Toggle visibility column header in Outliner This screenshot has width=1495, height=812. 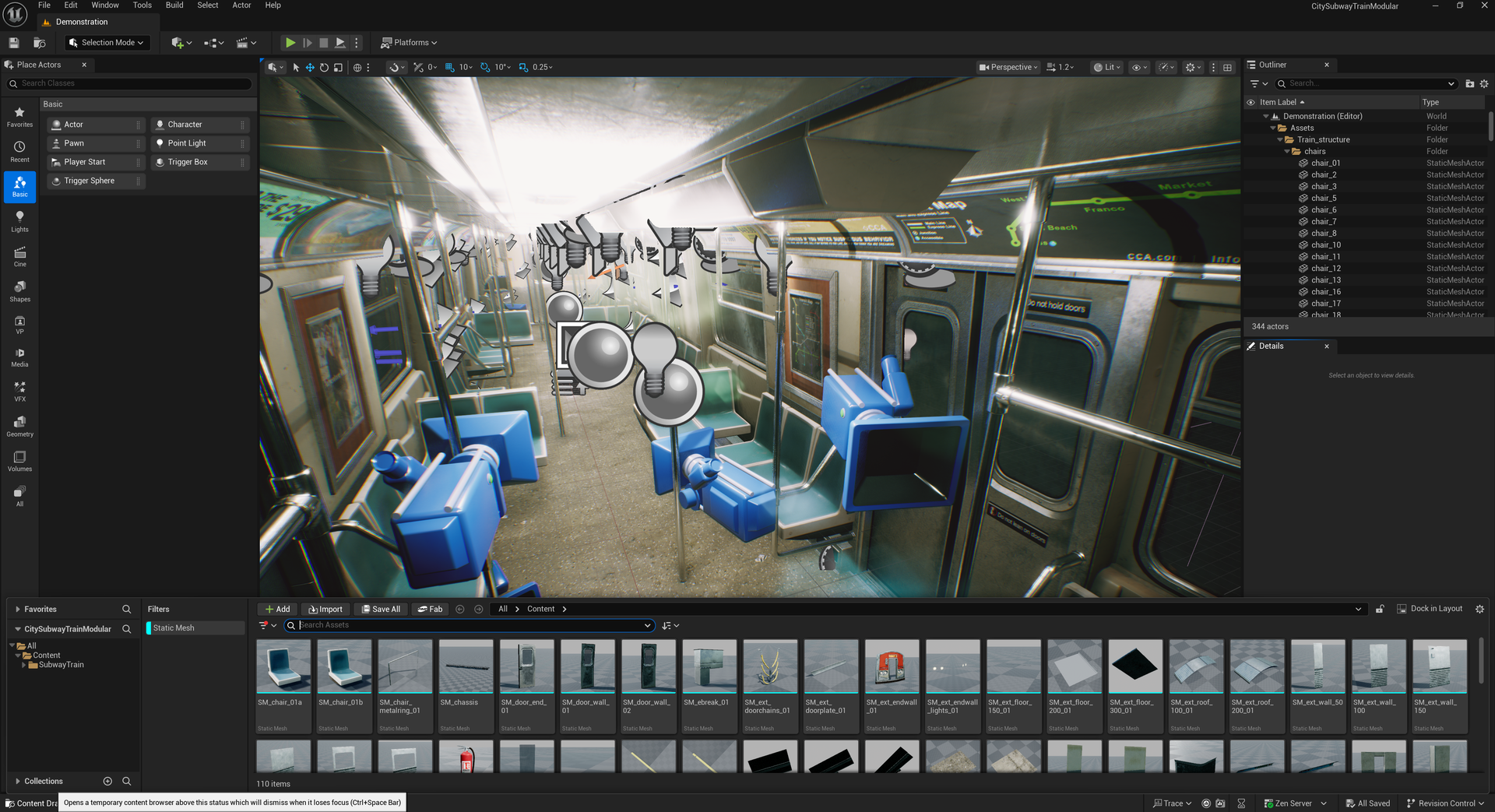pos(1251,102)
